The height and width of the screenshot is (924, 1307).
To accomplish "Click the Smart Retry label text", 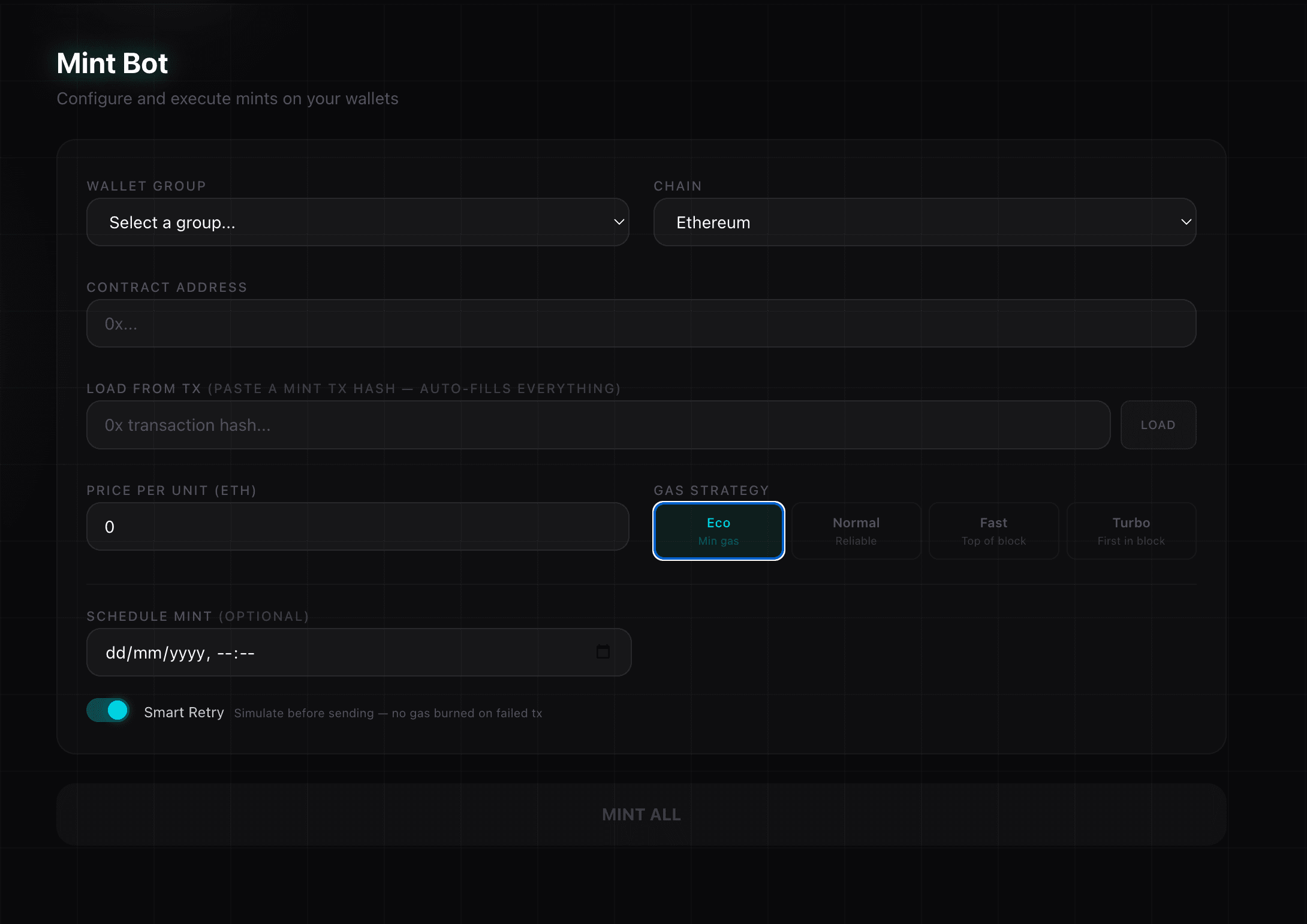I will point(183,712).
